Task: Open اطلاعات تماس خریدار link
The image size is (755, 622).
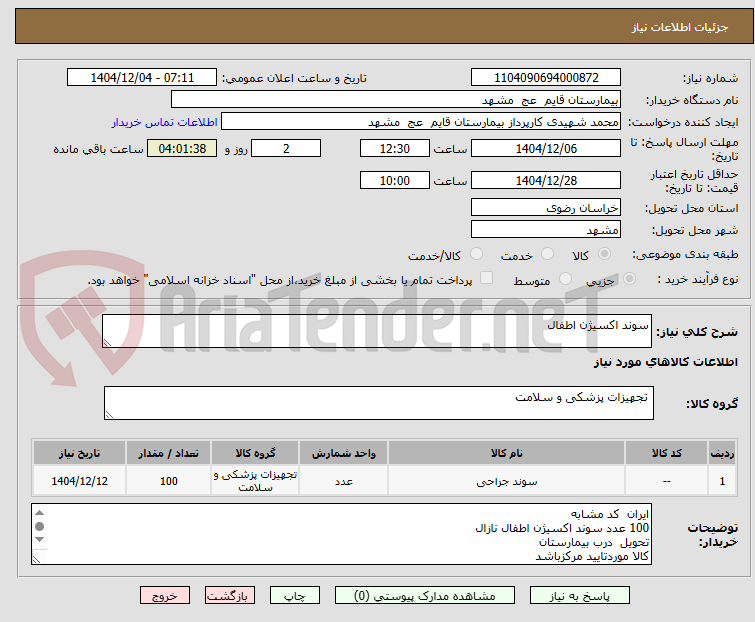Action: click(165, 122)
